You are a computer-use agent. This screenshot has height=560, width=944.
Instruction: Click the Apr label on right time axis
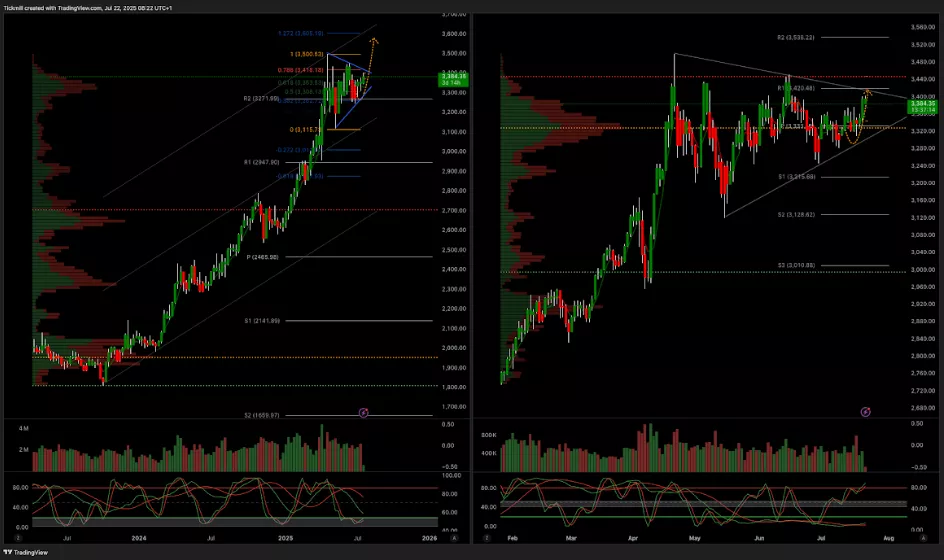[632, 538]
